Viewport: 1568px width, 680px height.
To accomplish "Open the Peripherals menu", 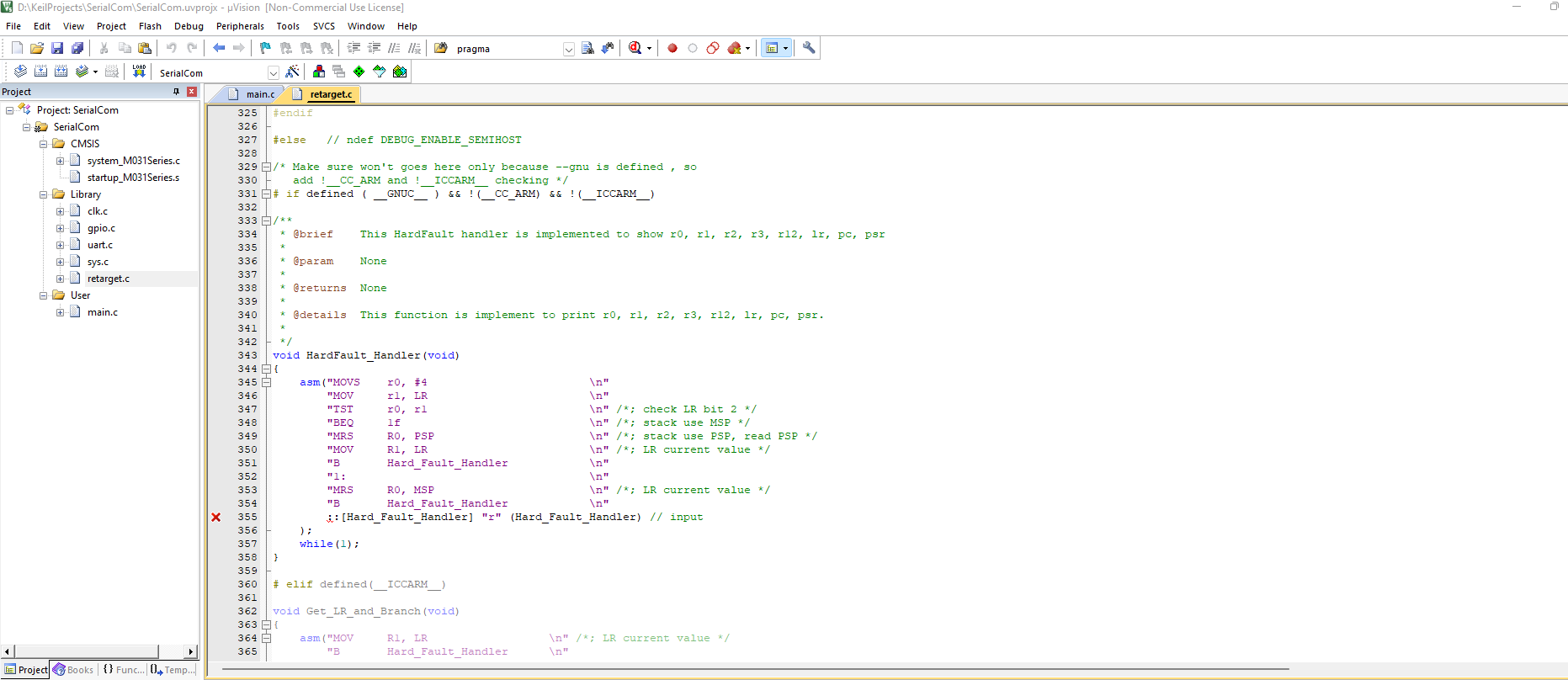I will 240,26.
